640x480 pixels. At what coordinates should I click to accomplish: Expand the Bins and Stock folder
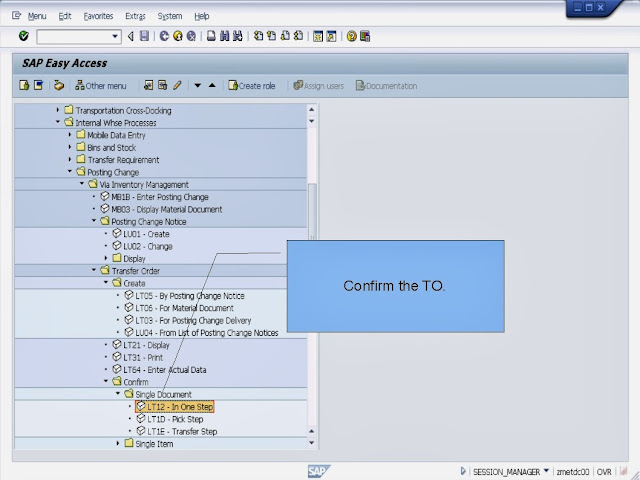pos(69,147)
